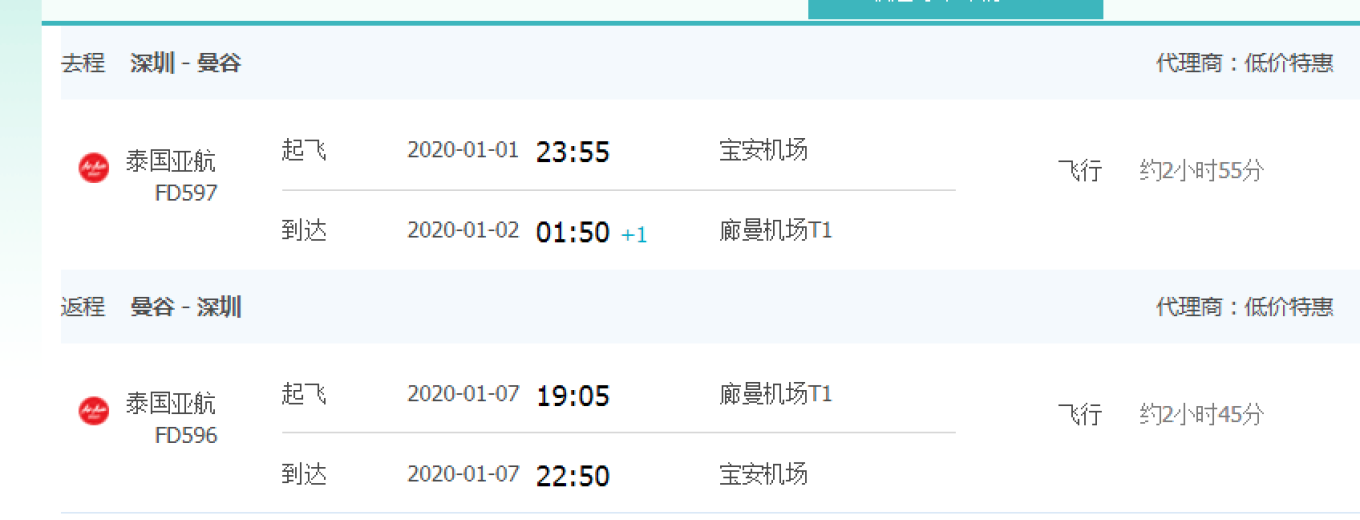Screen dimensions: 1360x520
Task: Click flight duration 约2小时55分
Action: pos(1201,170)
